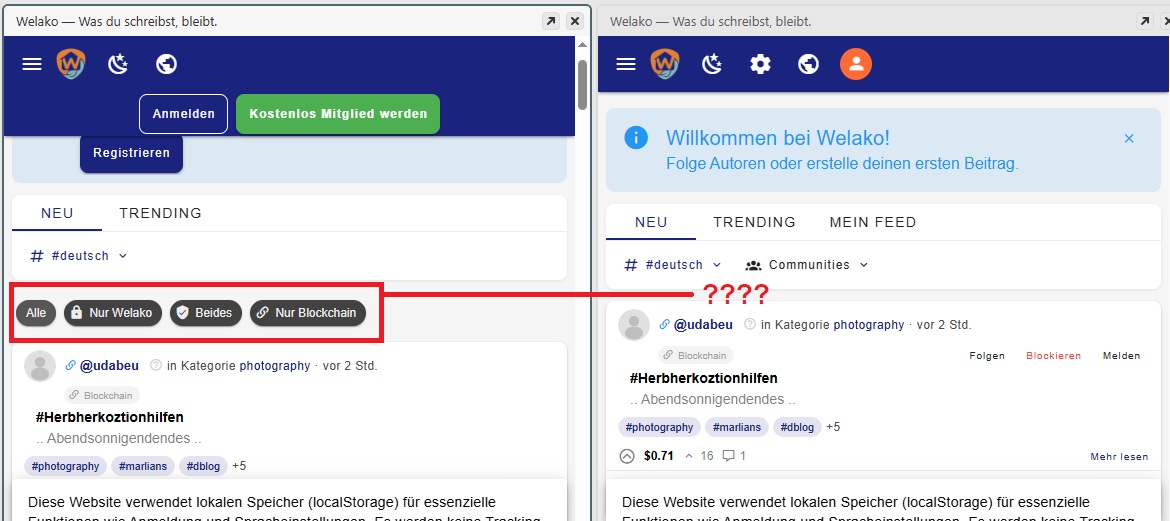Open #Herbherkoztionhilfen post in left window
Viewport: 1170px width, 521px height.
[x=109, y=417]
